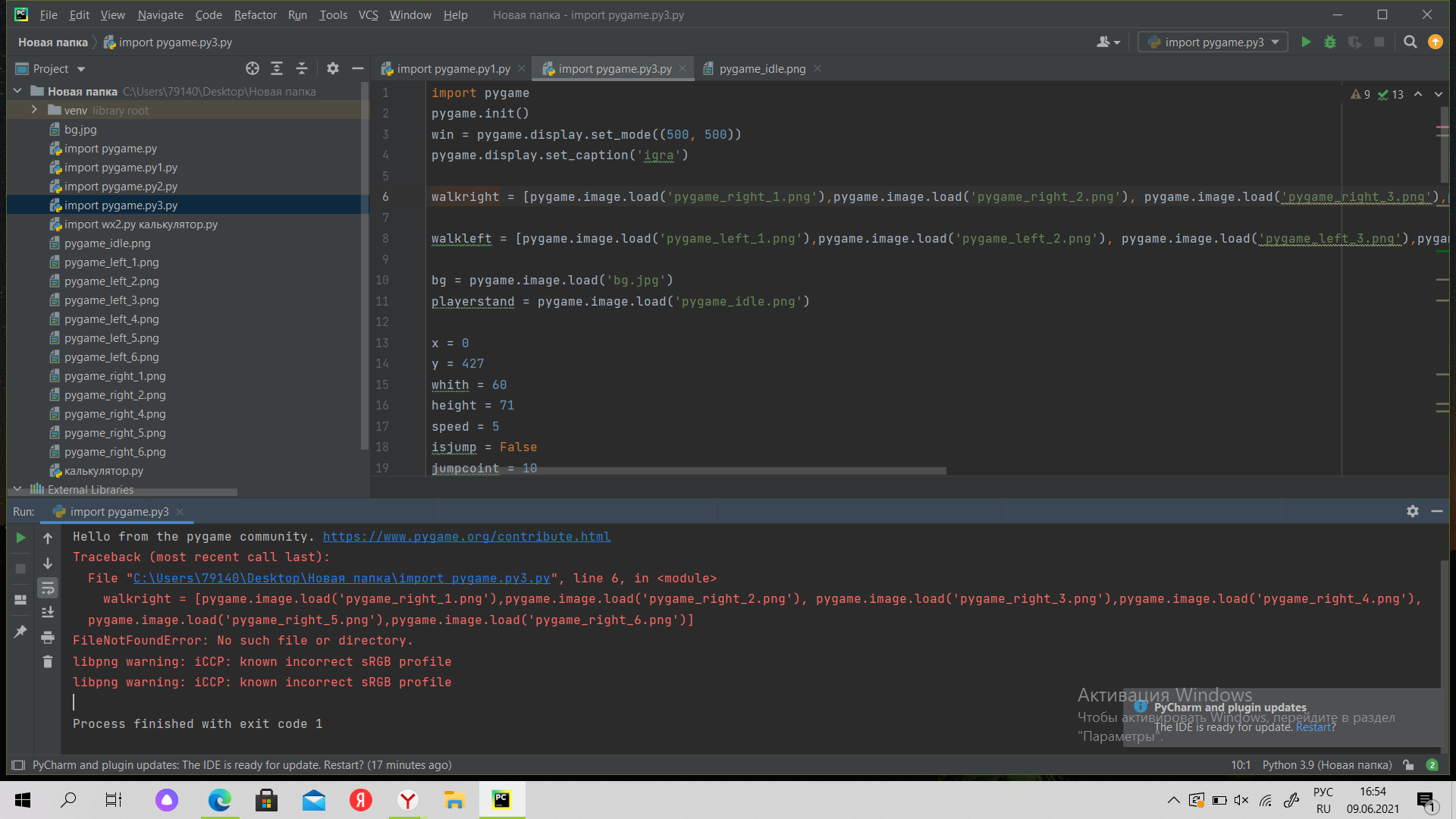Toggle the read-only lock icon in status bar

pos(1408,764)
